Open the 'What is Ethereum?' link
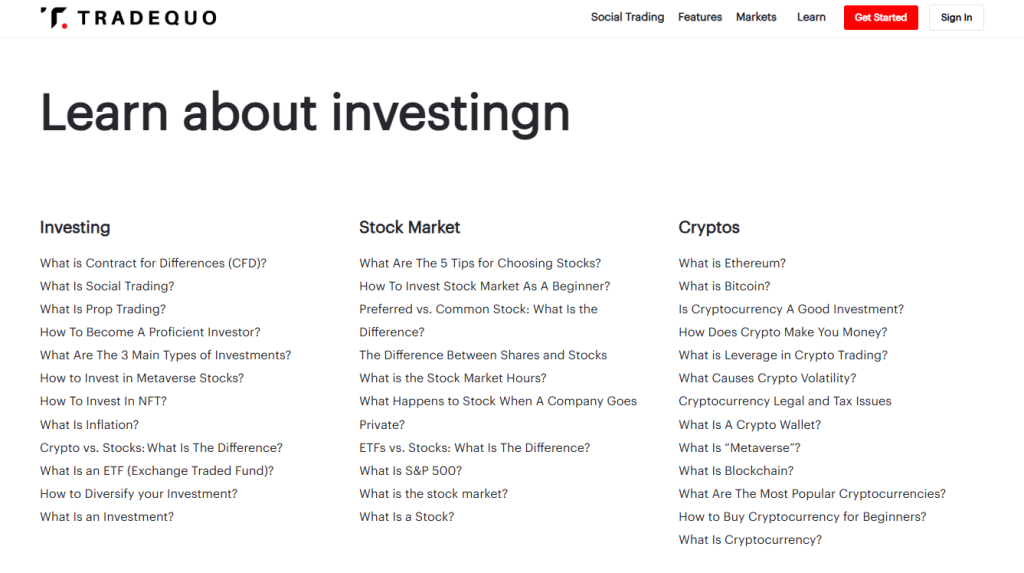The image size is (1024, 573). coord(732,263)
